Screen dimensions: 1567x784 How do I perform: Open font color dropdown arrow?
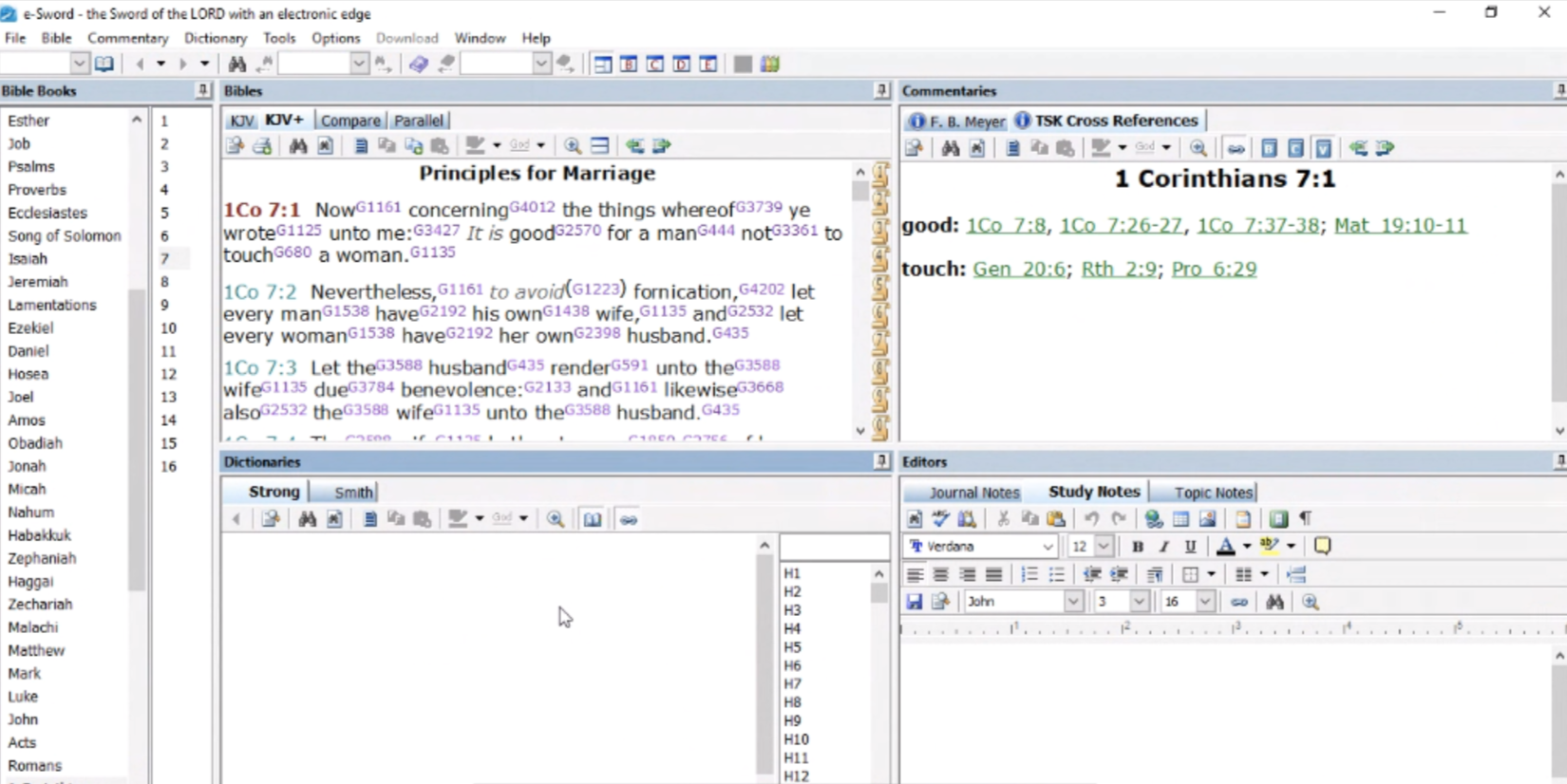coord(1247,546)
